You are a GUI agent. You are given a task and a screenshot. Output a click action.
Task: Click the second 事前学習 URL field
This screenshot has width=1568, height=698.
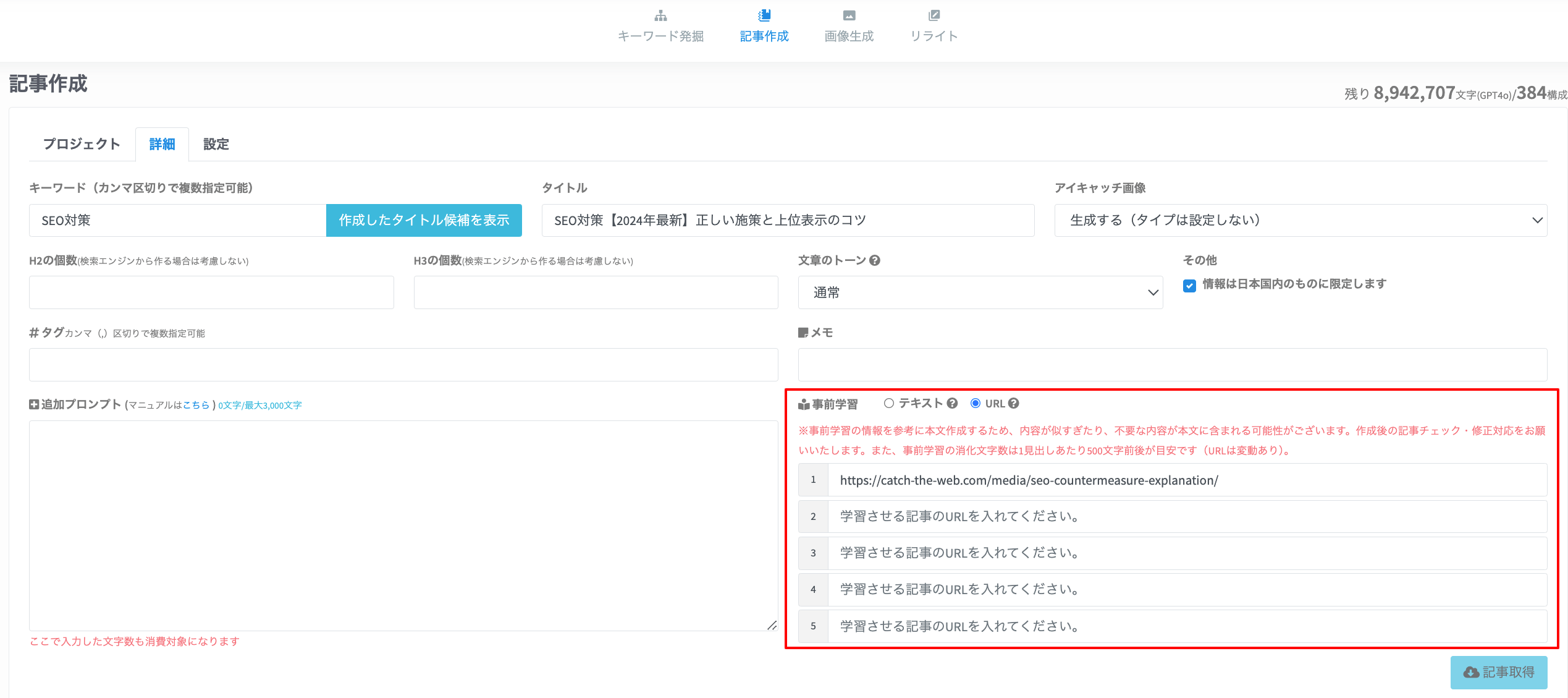point(1186,516)
